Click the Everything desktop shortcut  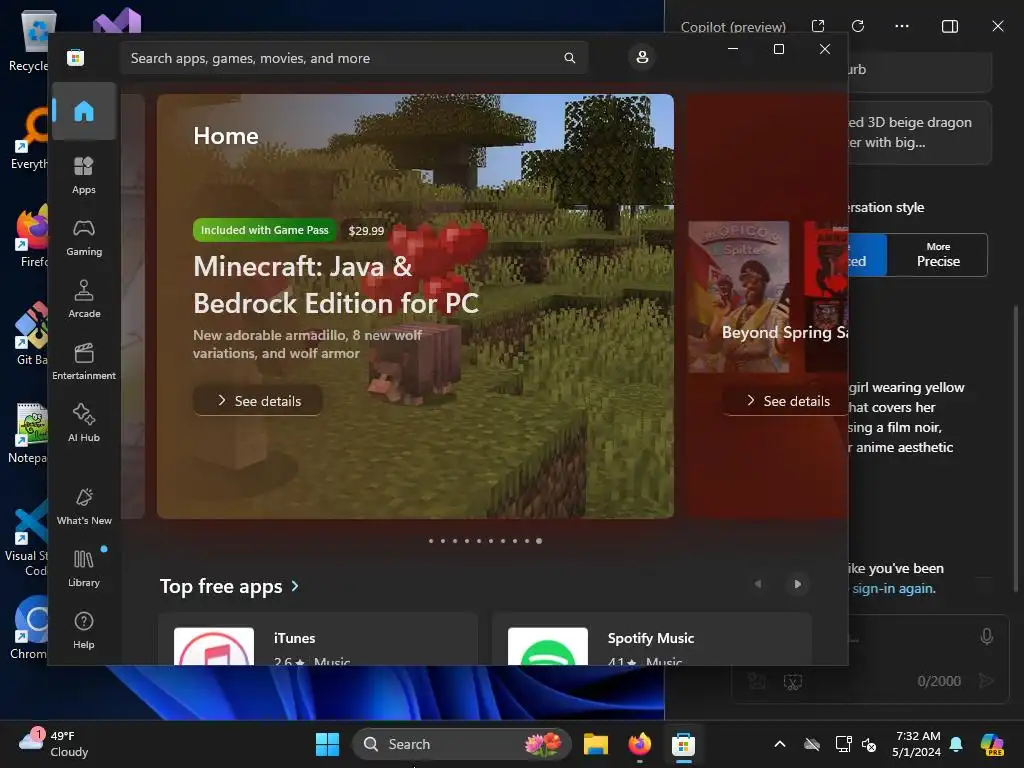30,138
